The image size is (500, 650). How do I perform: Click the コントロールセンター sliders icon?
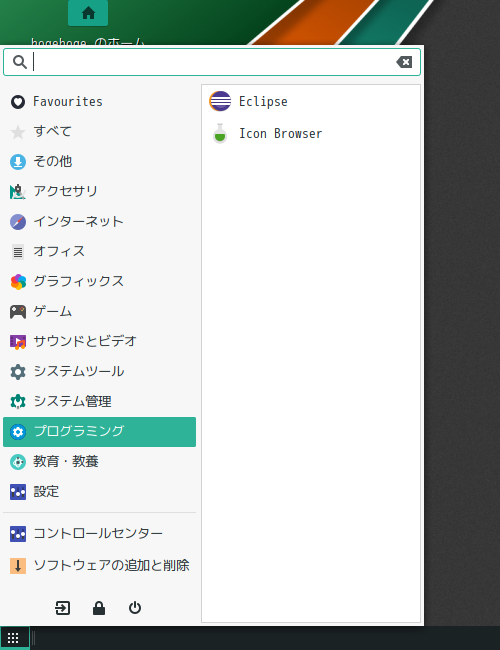[18, 534]
